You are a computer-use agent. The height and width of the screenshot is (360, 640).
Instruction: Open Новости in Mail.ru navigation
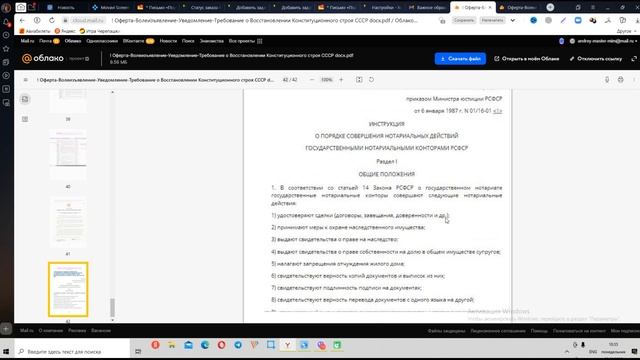(168, 41)
